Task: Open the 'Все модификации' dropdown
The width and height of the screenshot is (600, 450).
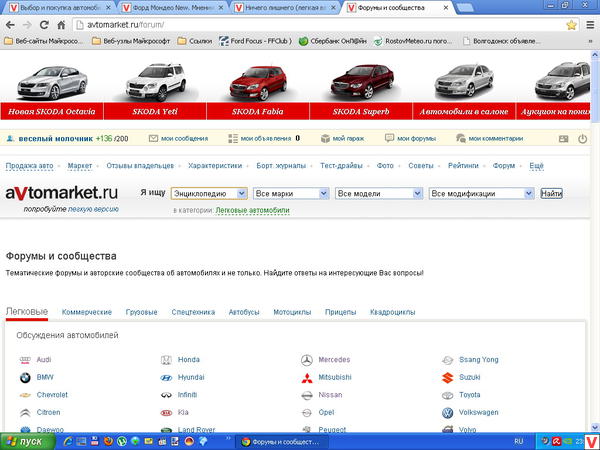Action: (481, 194)
